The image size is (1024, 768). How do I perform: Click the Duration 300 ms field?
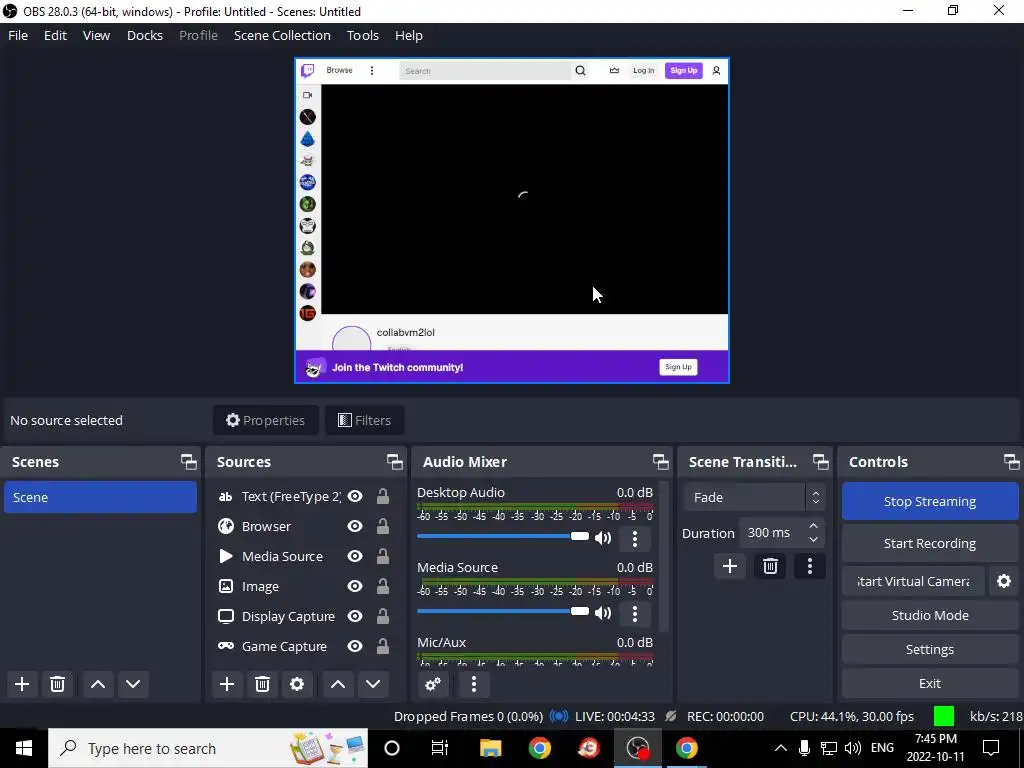[x=771, y=533]
